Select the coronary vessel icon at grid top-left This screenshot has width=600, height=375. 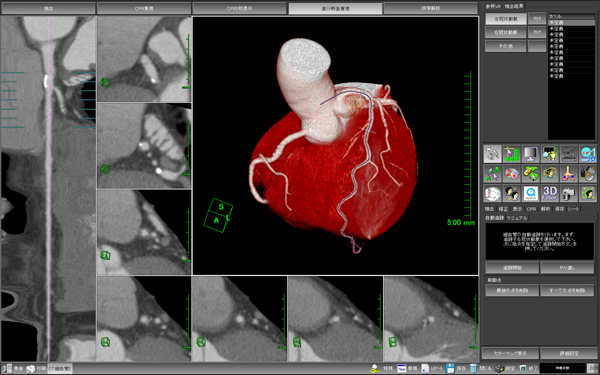(492, 154)
